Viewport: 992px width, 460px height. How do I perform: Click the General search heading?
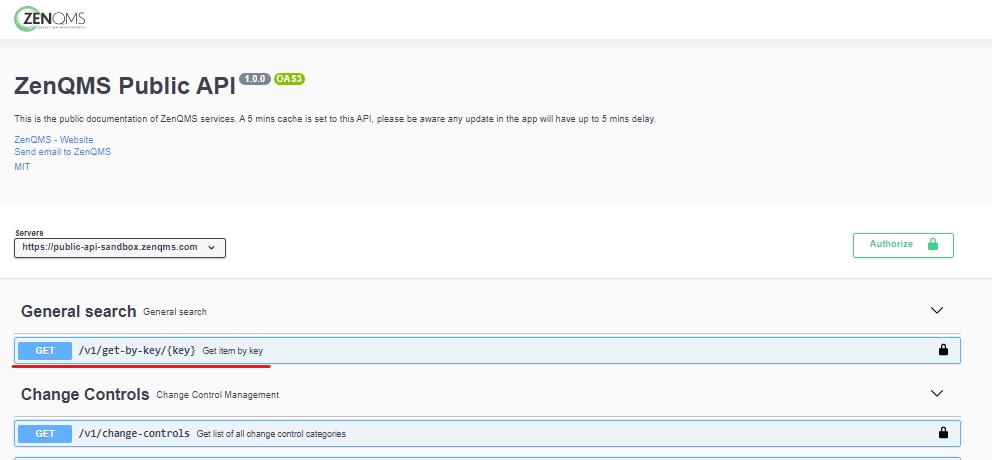[x=78, y=311]
